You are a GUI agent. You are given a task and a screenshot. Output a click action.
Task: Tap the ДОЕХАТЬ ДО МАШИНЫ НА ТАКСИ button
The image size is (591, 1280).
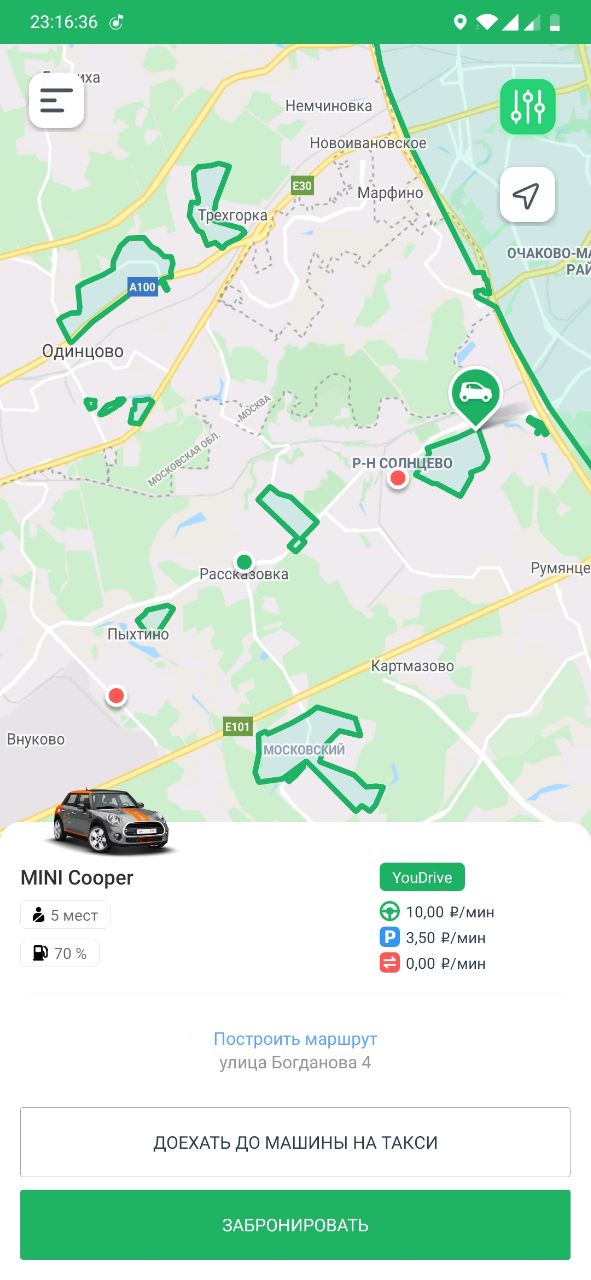point(295,1142)
